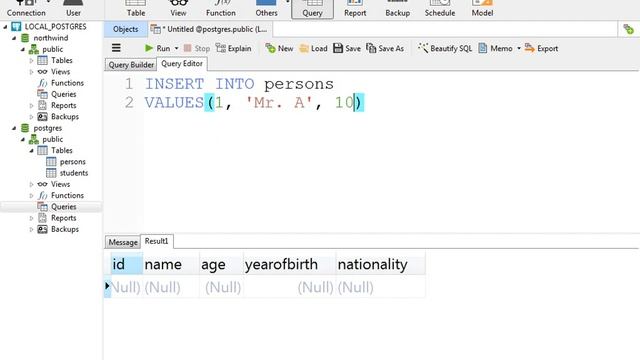Select the Query toolbar button
640x360 pixels.
click(312, 9)
